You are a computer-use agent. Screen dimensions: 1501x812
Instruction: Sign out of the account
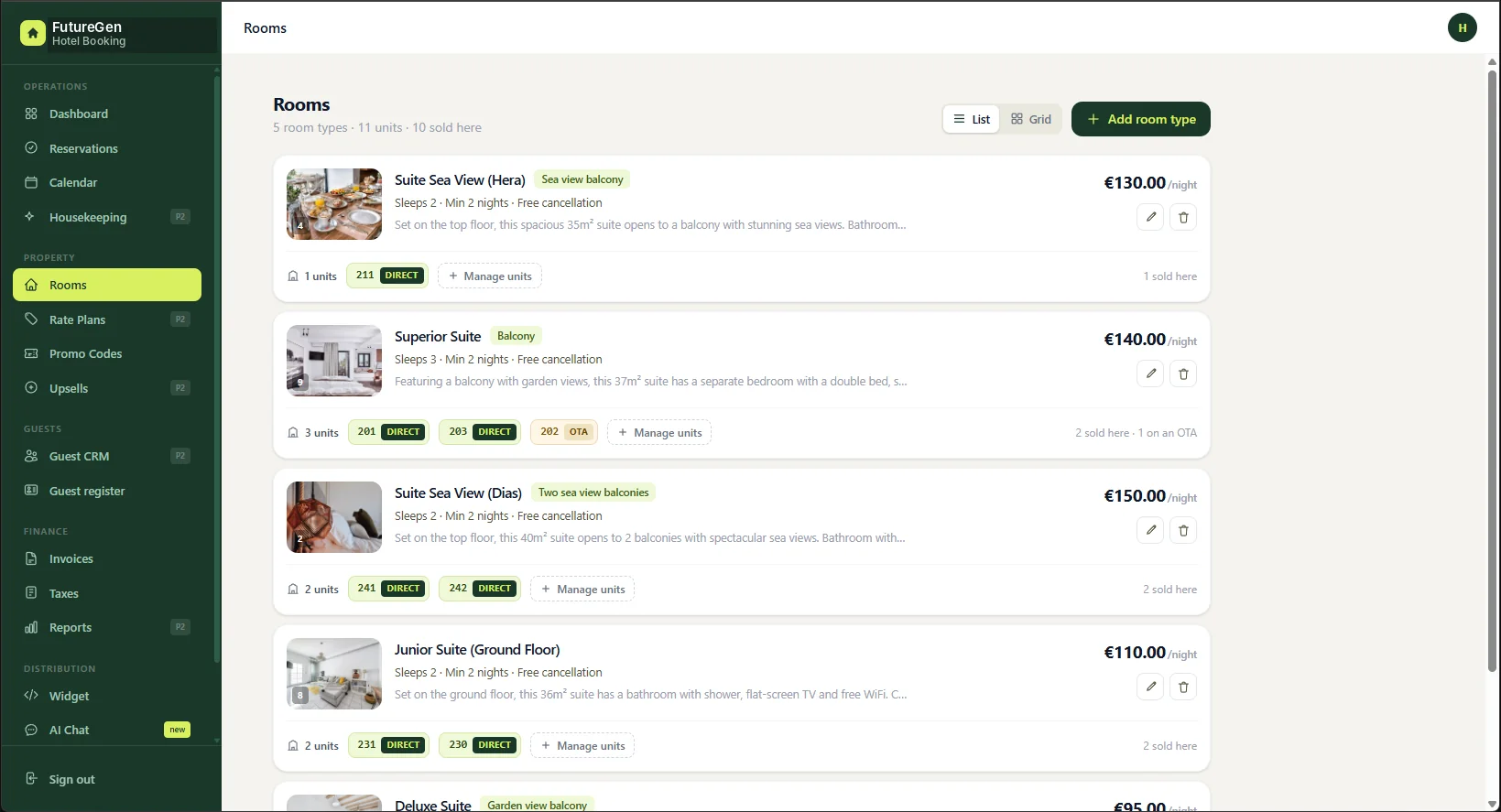tap(107, 779)
